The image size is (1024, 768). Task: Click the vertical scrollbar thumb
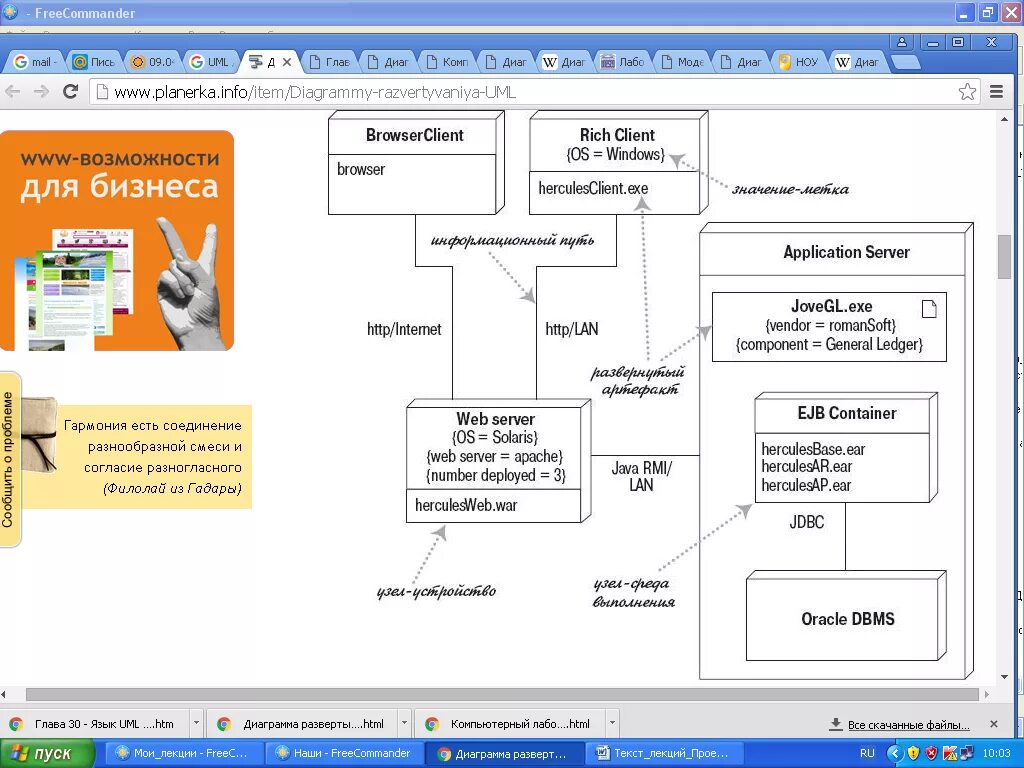point(1004,257)
